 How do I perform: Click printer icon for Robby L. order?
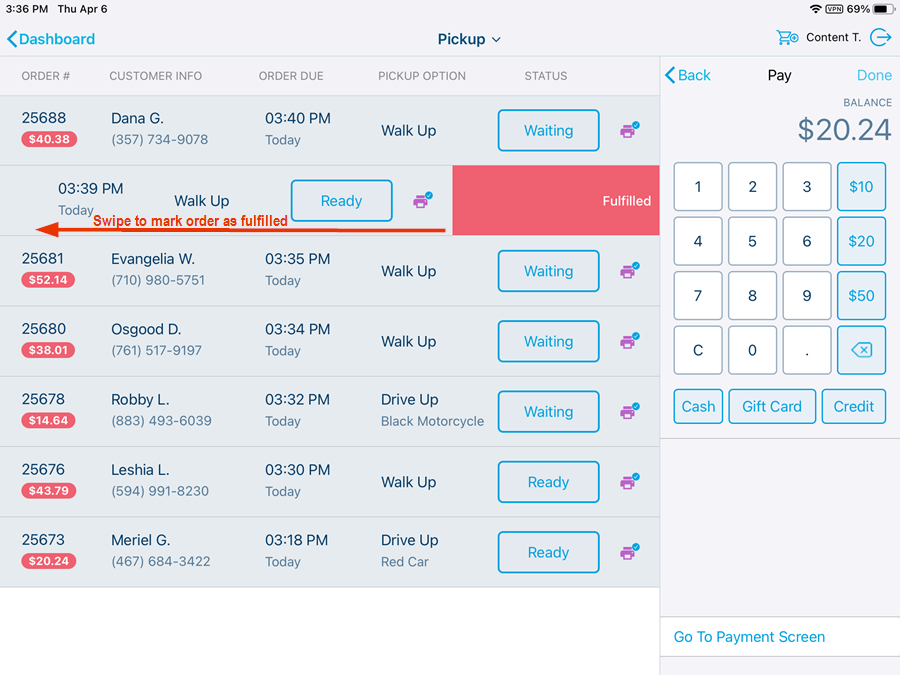pyautogui.click(x=629, y=411)
